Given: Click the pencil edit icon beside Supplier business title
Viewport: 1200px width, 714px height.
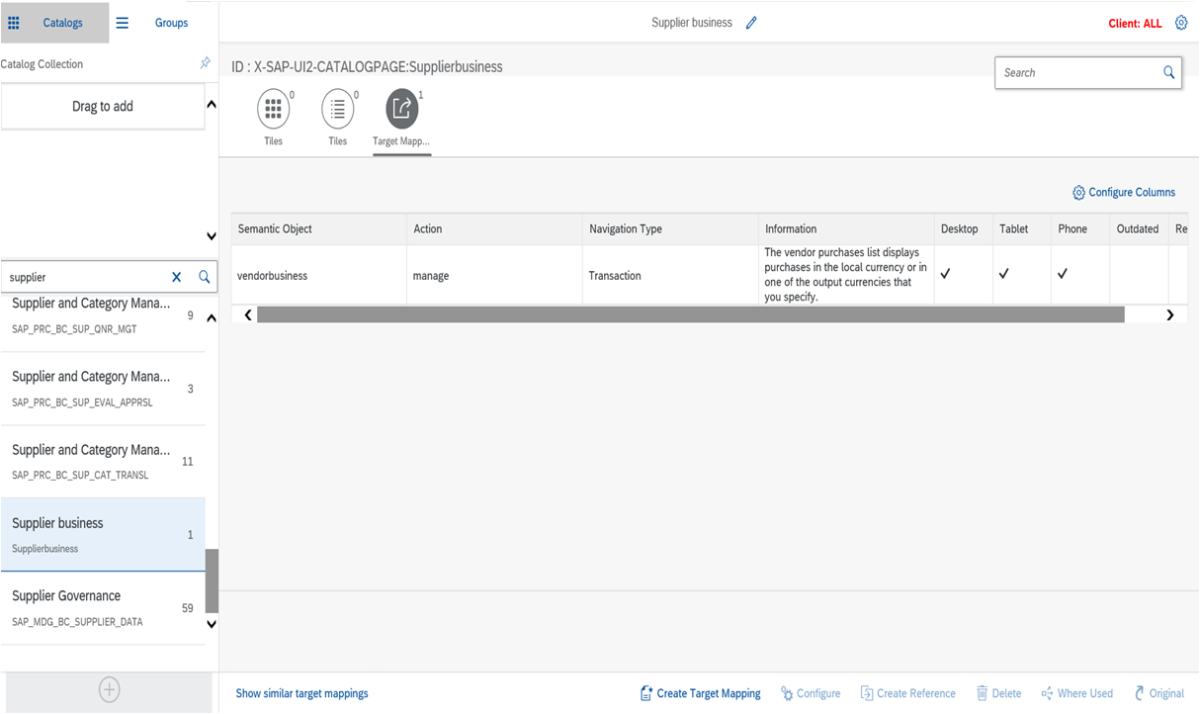Looking at the screenshot, I should coord(751,23).
